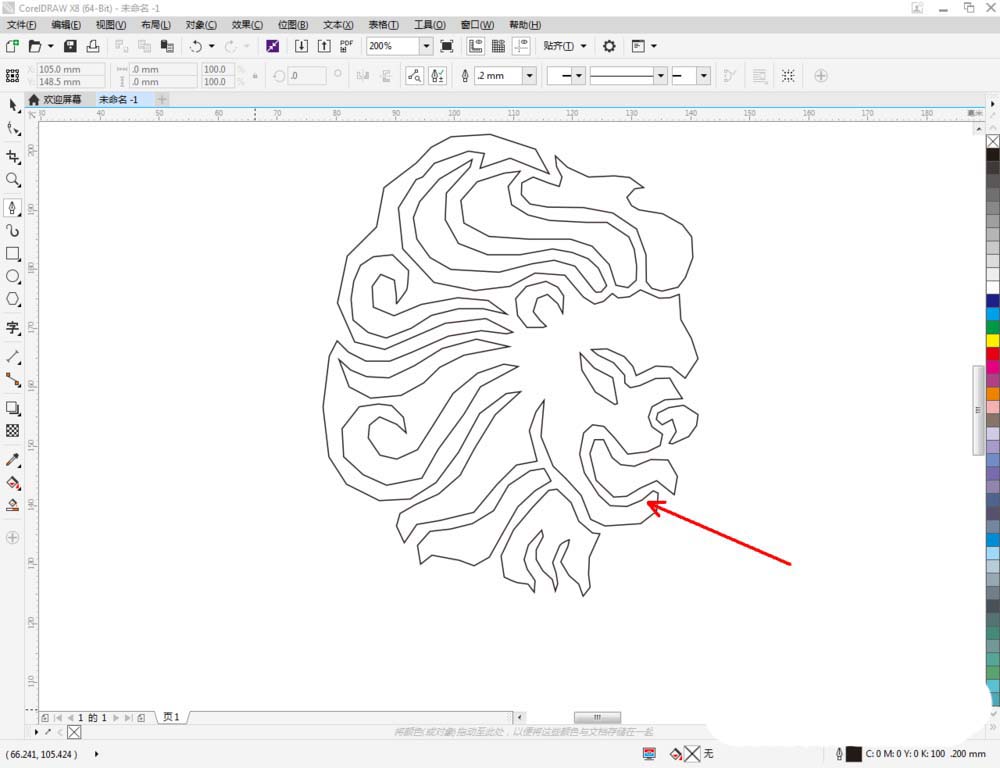Click the Search content purple icon
This screenshot has width=1000, height=768.
(x=272, y=46)
